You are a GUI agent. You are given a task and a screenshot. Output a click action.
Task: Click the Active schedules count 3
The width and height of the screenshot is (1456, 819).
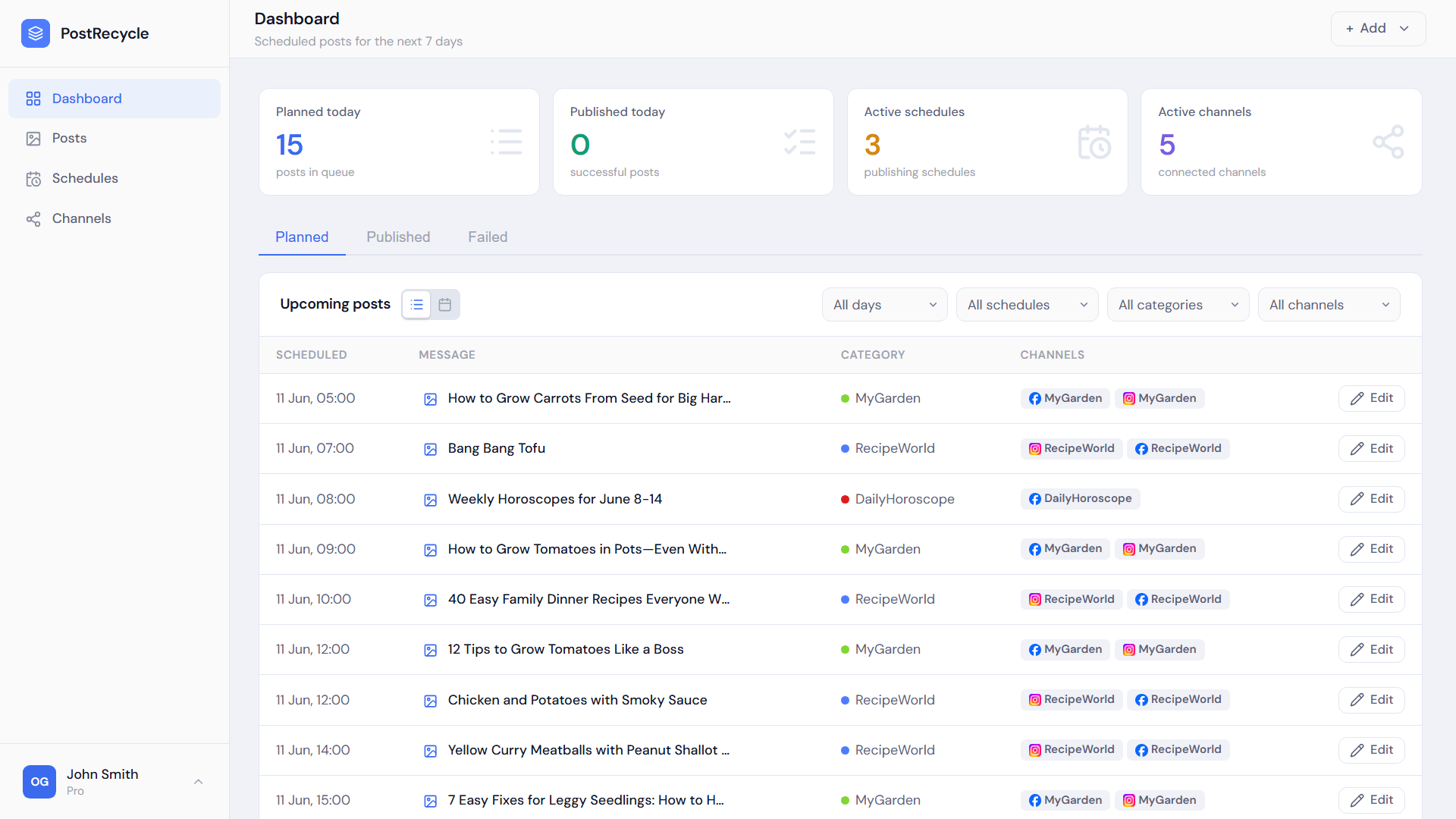click(x=872, y=144)
